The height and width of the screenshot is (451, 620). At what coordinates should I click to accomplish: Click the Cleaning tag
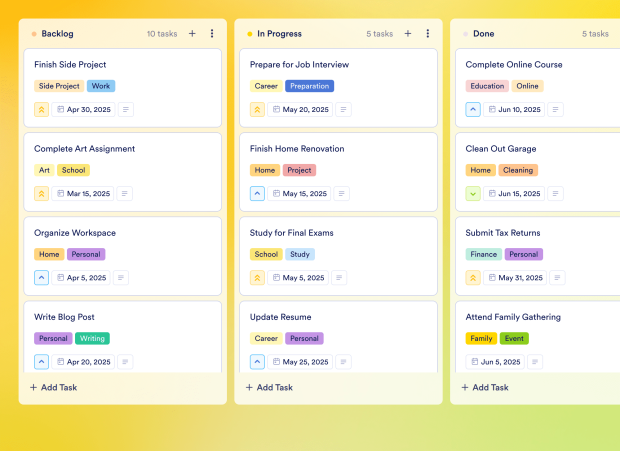pyautogui.click(x=518, y=170)
